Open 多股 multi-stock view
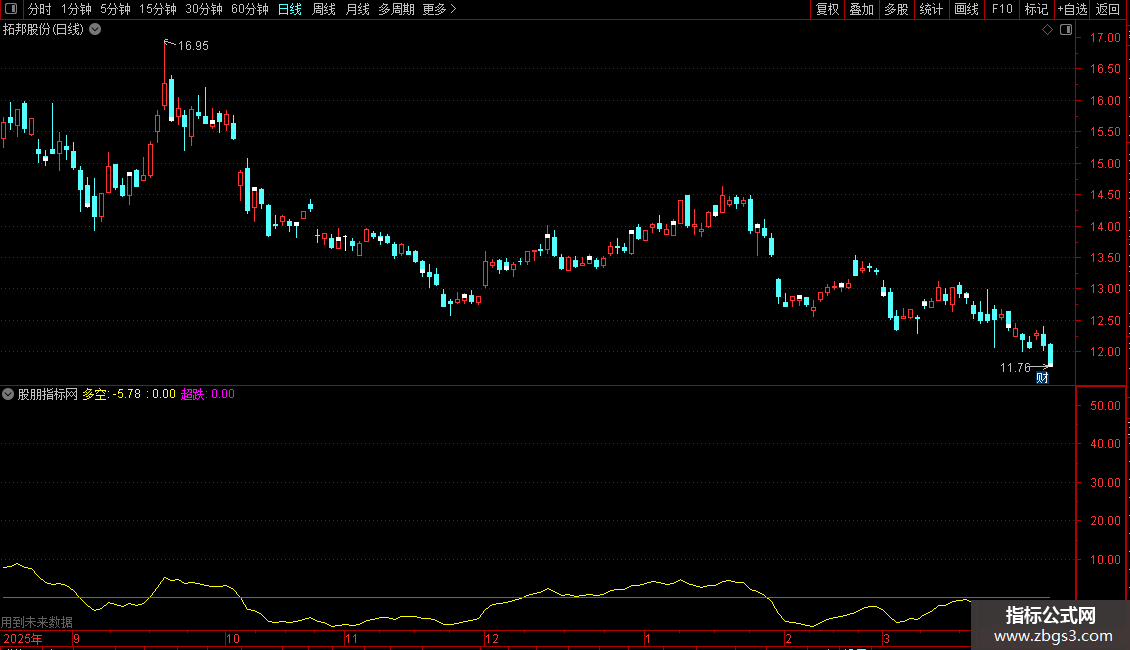 (x=897, y=9)
